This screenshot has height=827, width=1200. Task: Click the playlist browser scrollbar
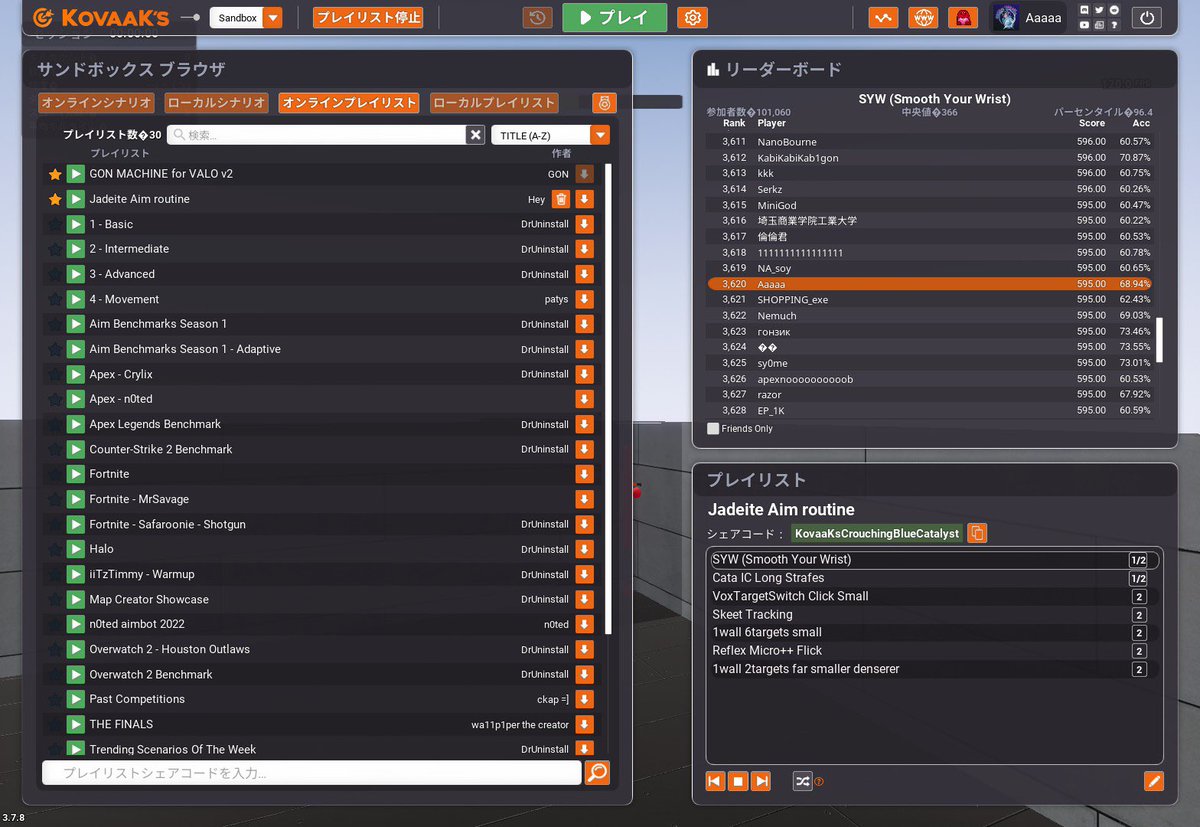point(608,398)
